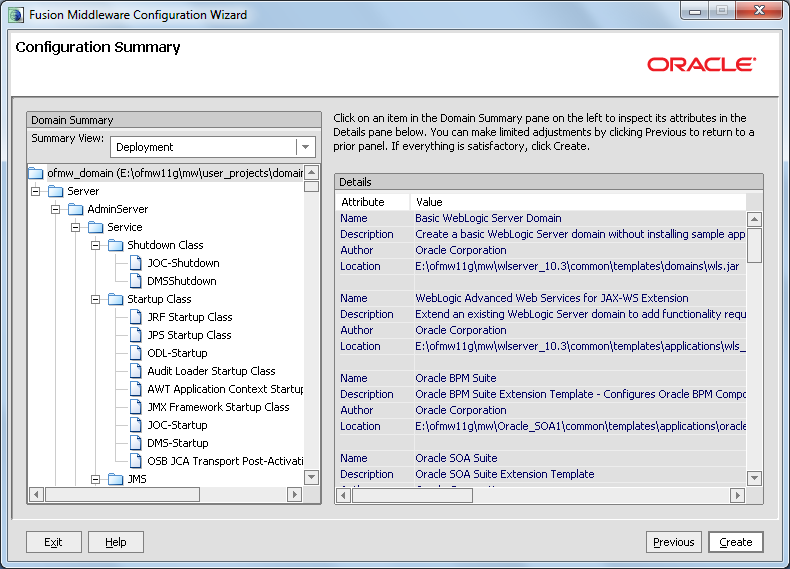The width and height of the screenshot is (790, 569).
Task: Click the Oracle SOA Suite name value
Action: [456, 458]
